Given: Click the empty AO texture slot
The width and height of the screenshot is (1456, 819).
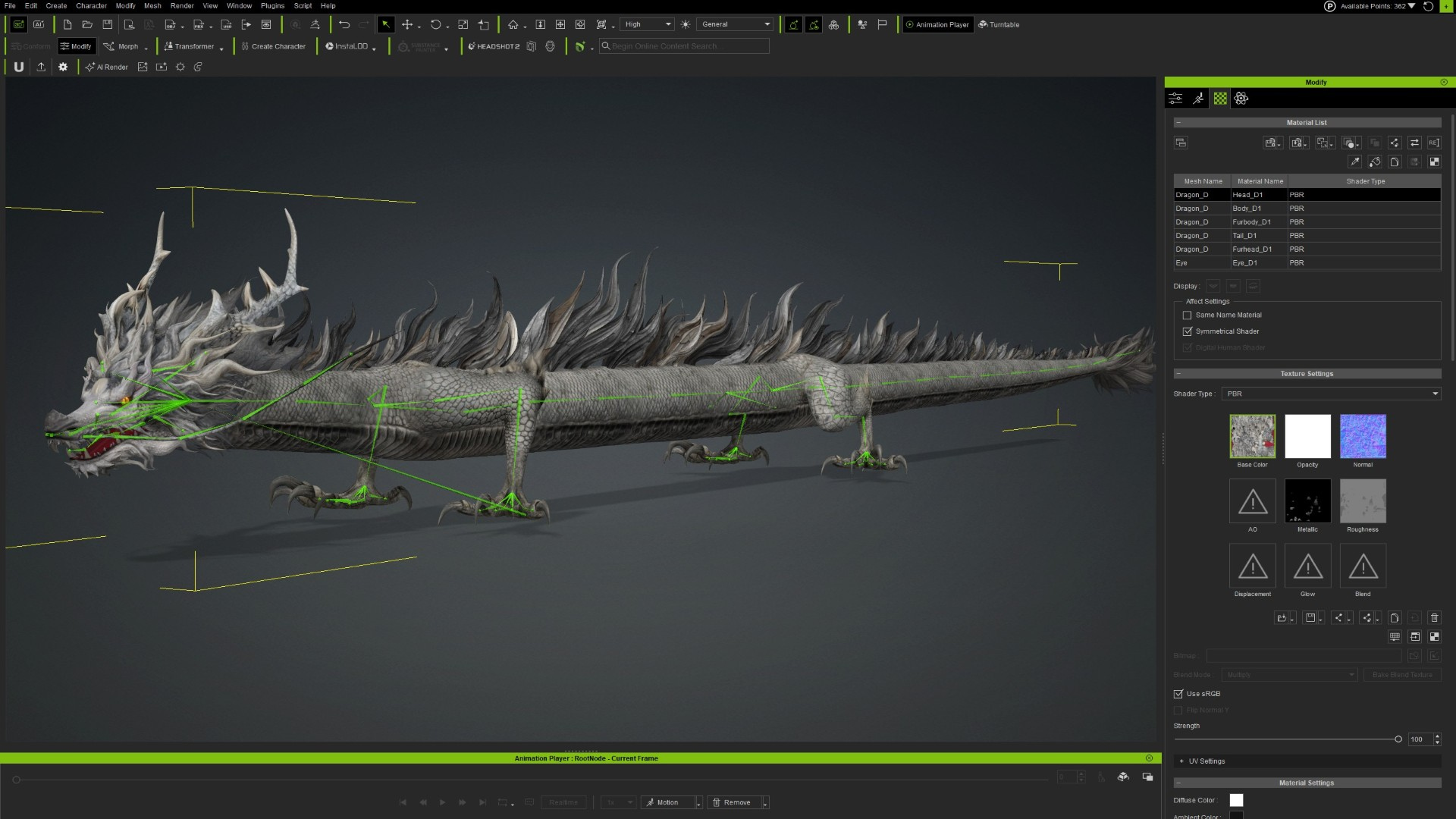Looking at the screenshot, I should point(1253,500).
